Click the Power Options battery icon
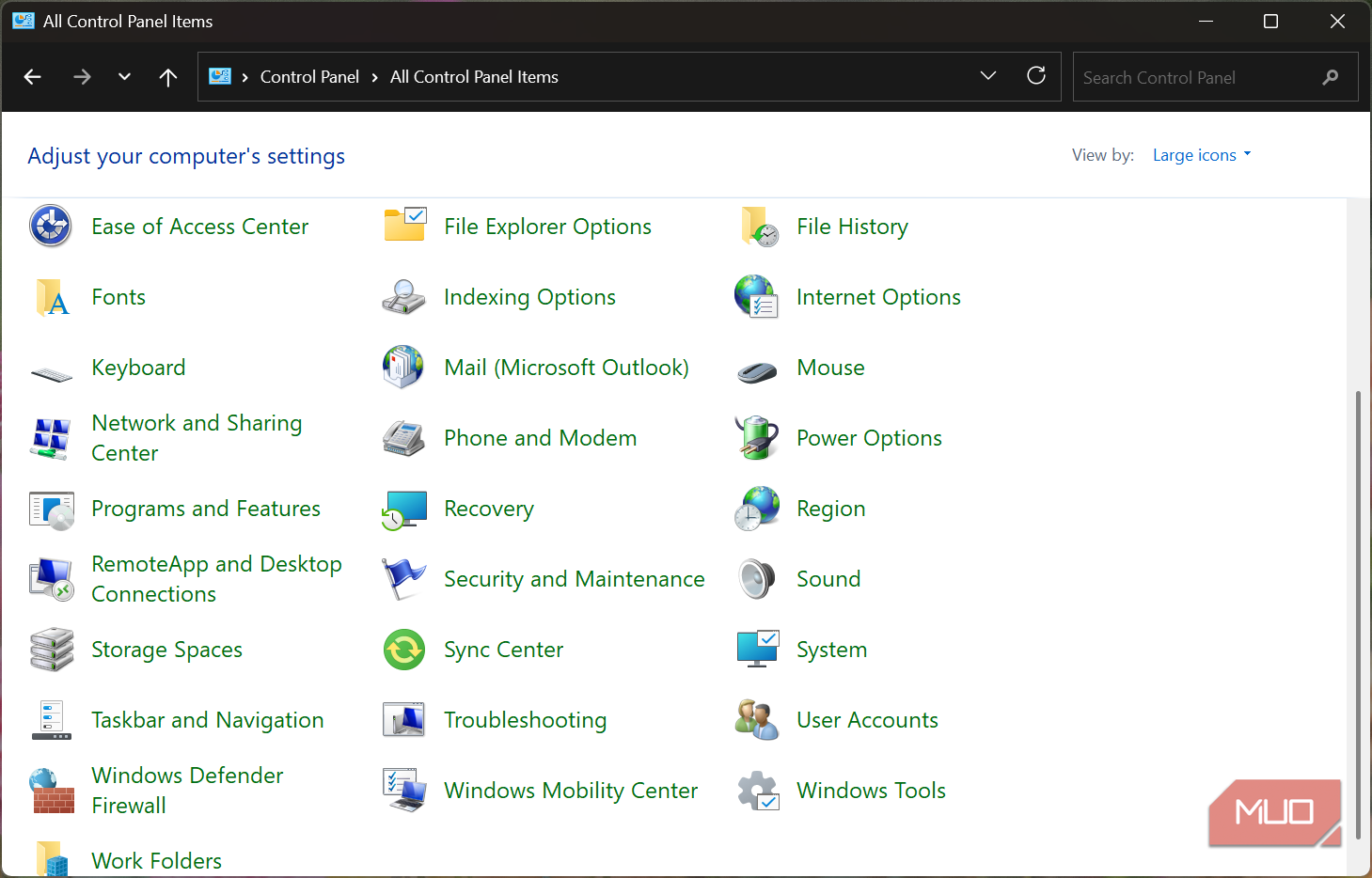 pyautogui.click(x=758, y=438)
